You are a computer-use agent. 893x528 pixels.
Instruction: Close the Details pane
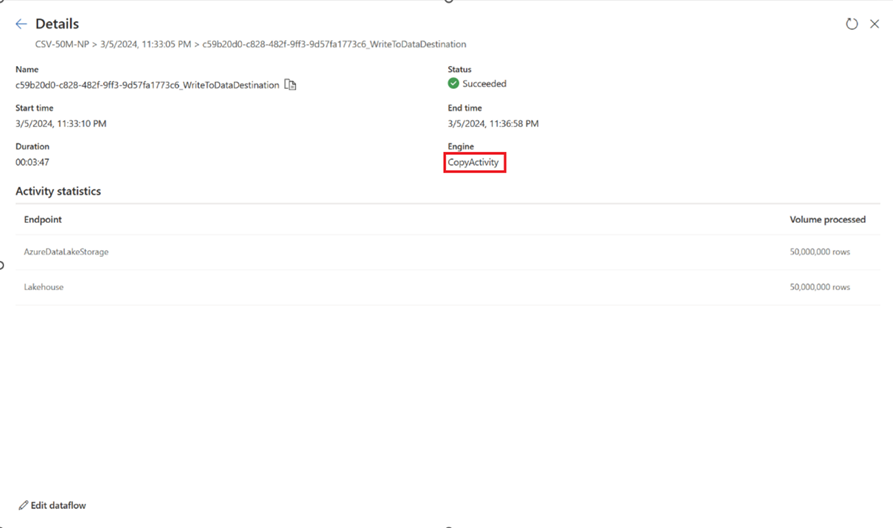(874, 24)
